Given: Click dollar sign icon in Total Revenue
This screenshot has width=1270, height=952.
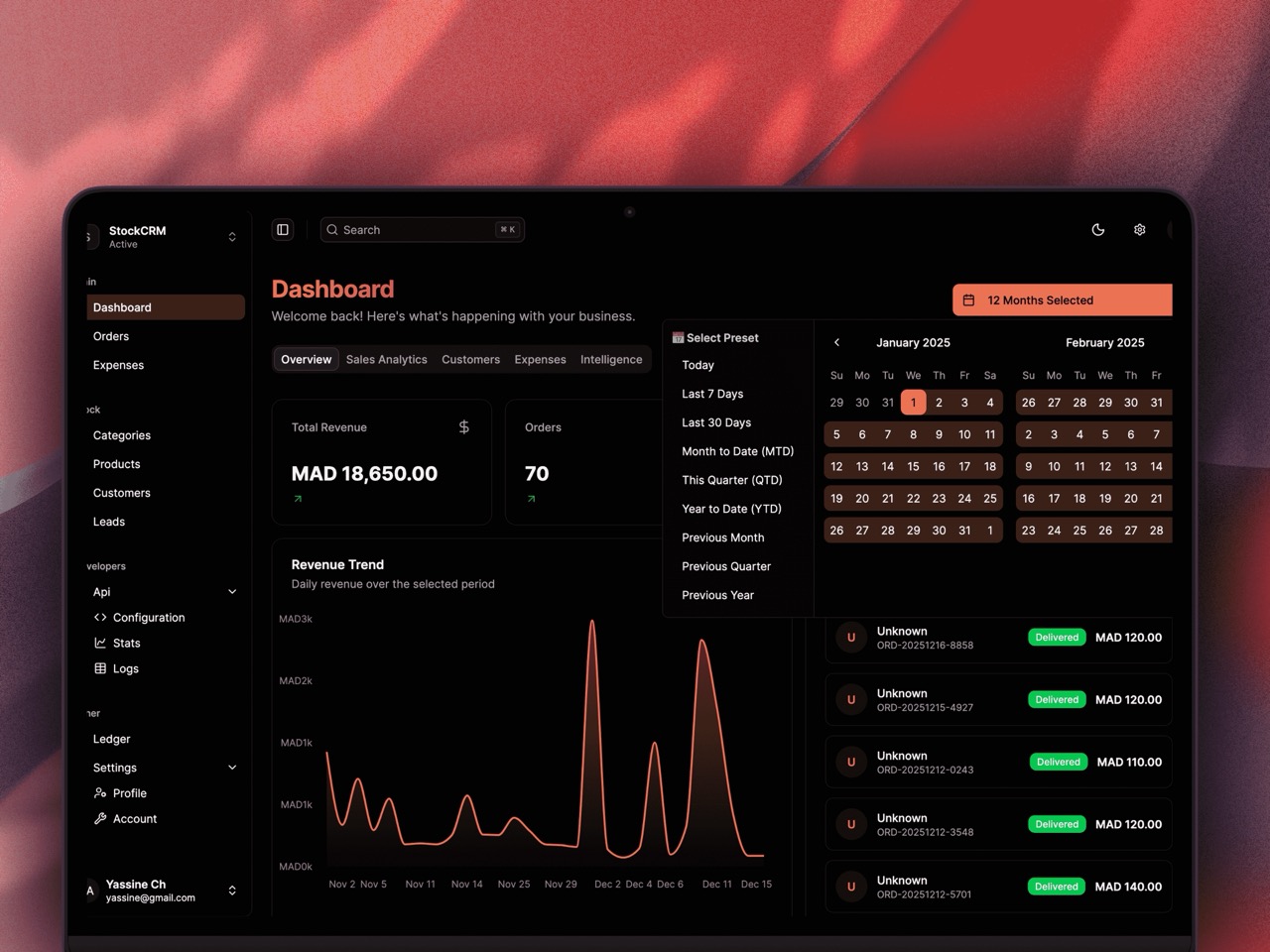Looking at the screenshot, I should [463, 427].
